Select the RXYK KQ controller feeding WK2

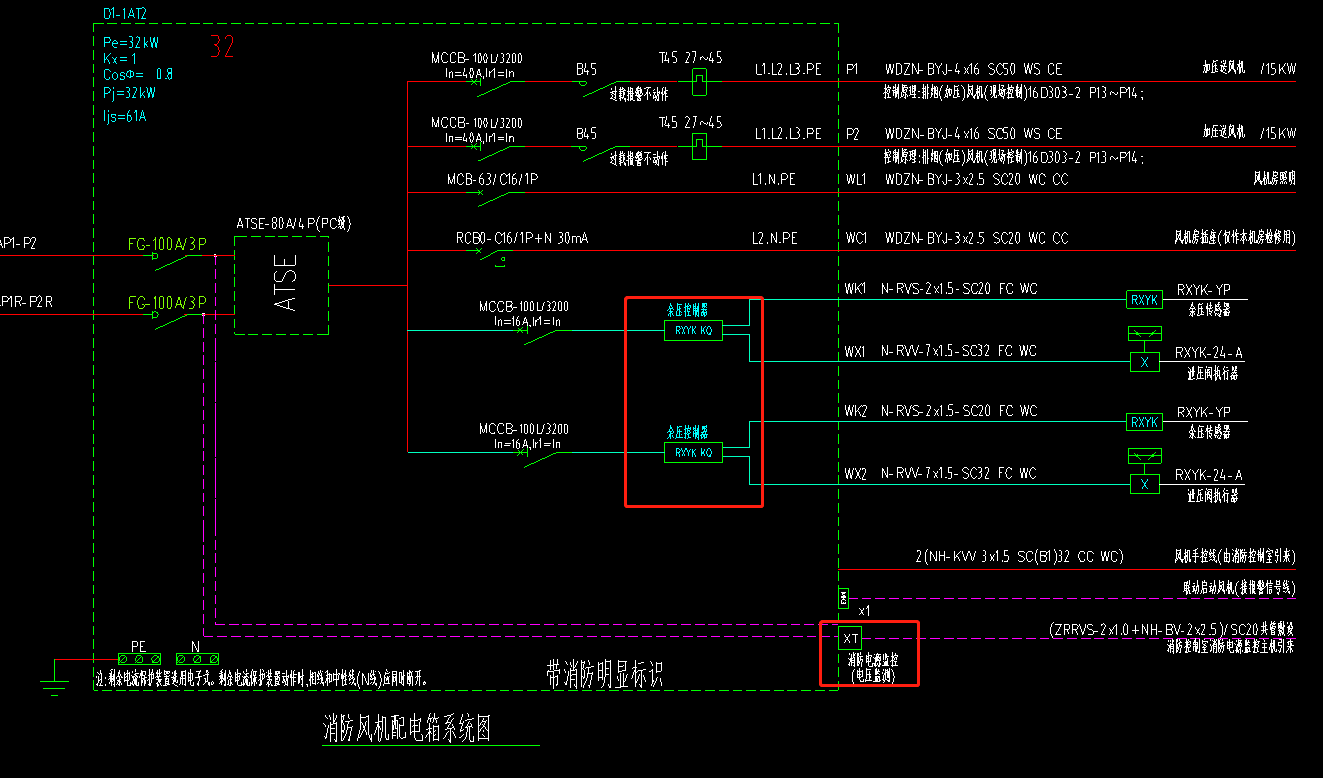pos(693,452)
